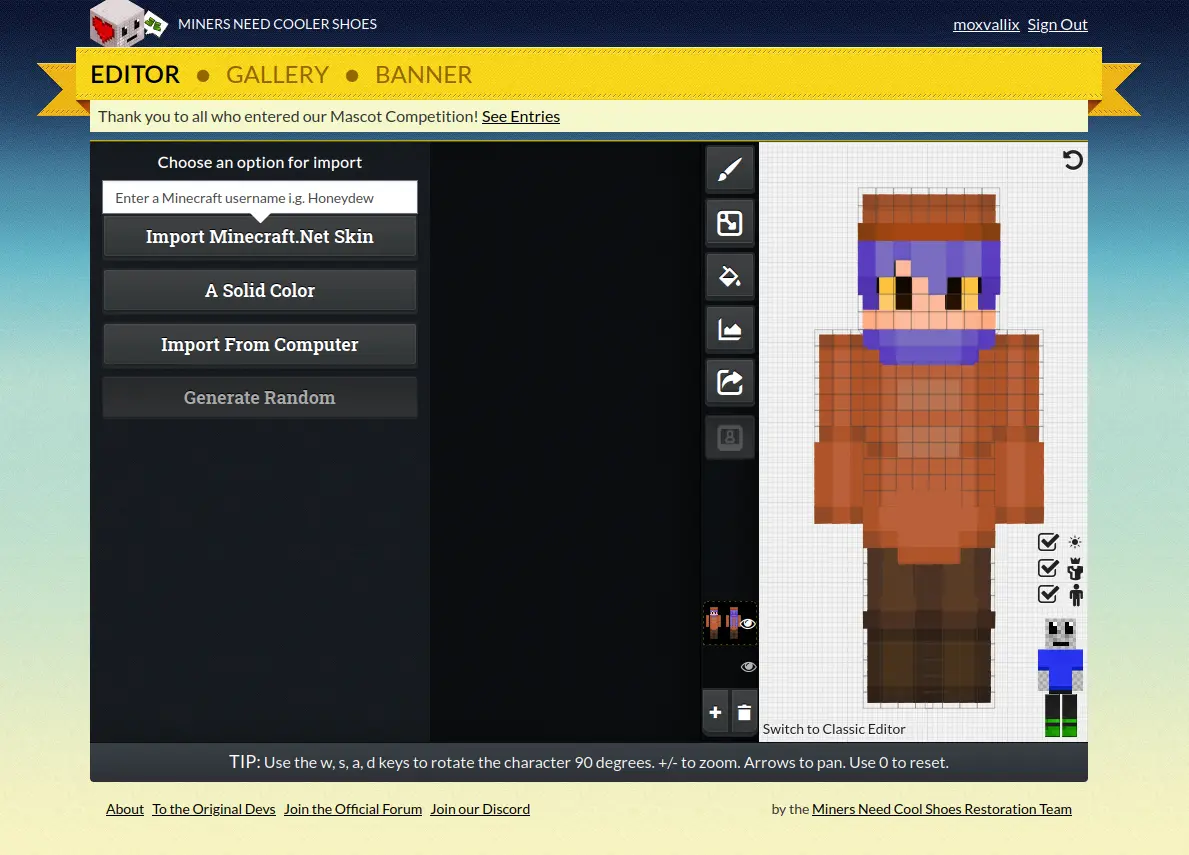
Task: Click Import Minecraft.Net Skin button
Action: (259, 236)
